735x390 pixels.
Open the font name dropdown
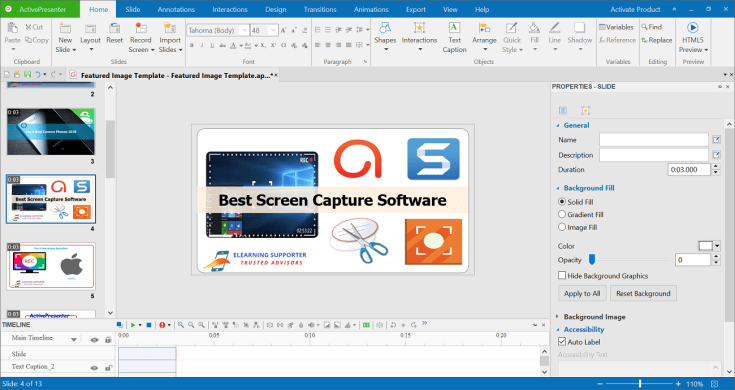tap(244, 30)
